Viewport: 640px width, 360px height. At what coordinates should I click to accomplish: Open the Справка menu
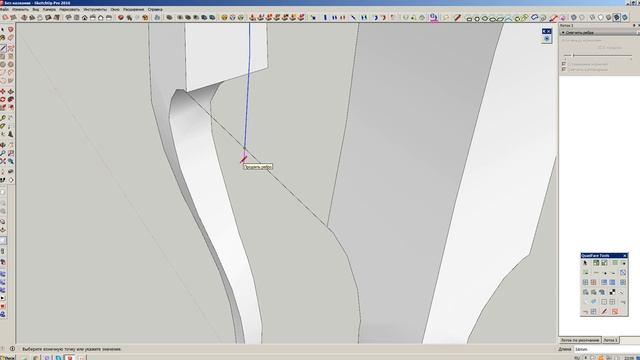[155, 9]
